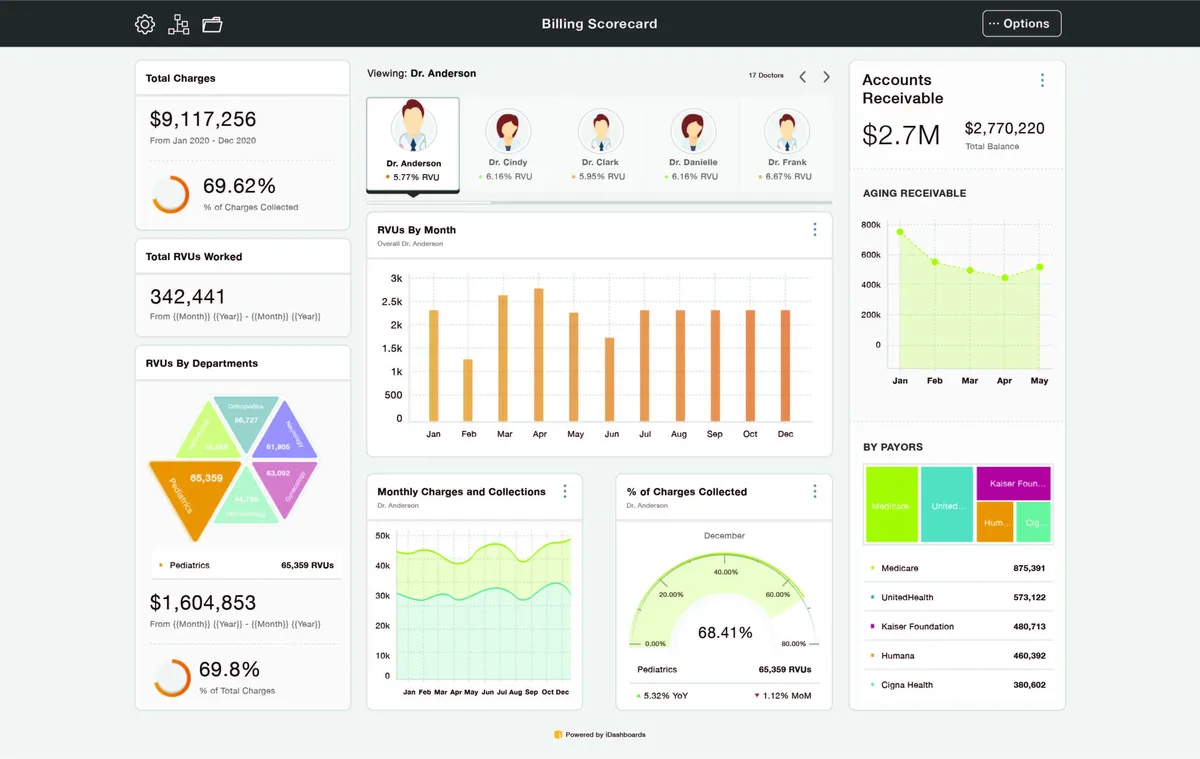Click the United treemap tile

(946, 505)
